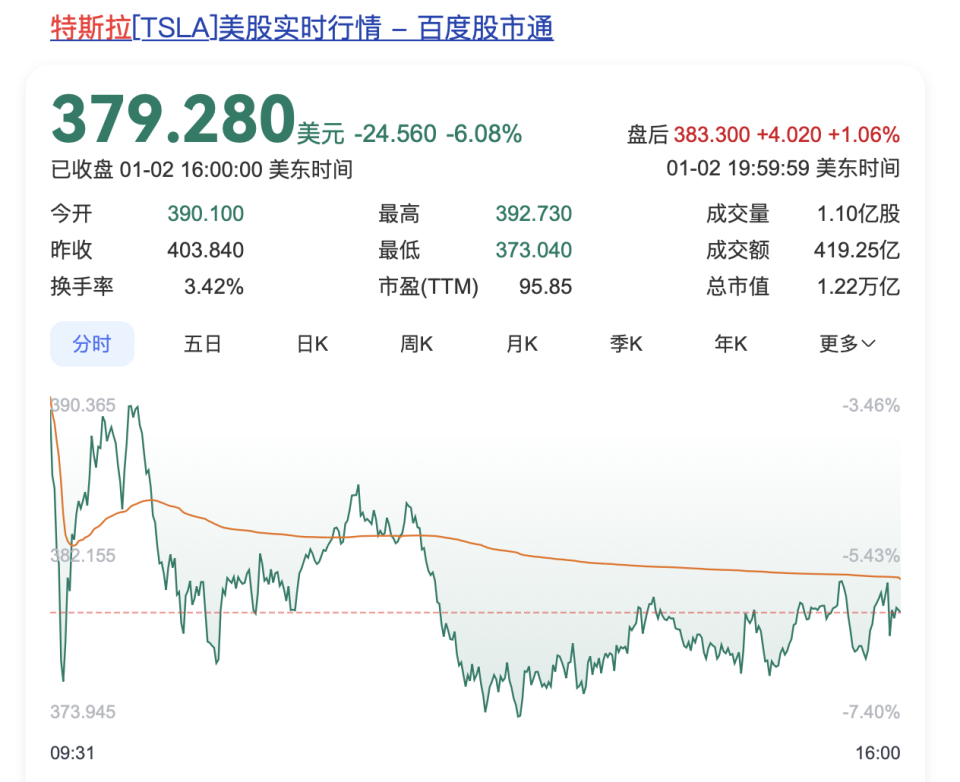Viewport: 960px width, 782px height.
Task: Click the 今开 value 390.100
Action: [206, 214]
